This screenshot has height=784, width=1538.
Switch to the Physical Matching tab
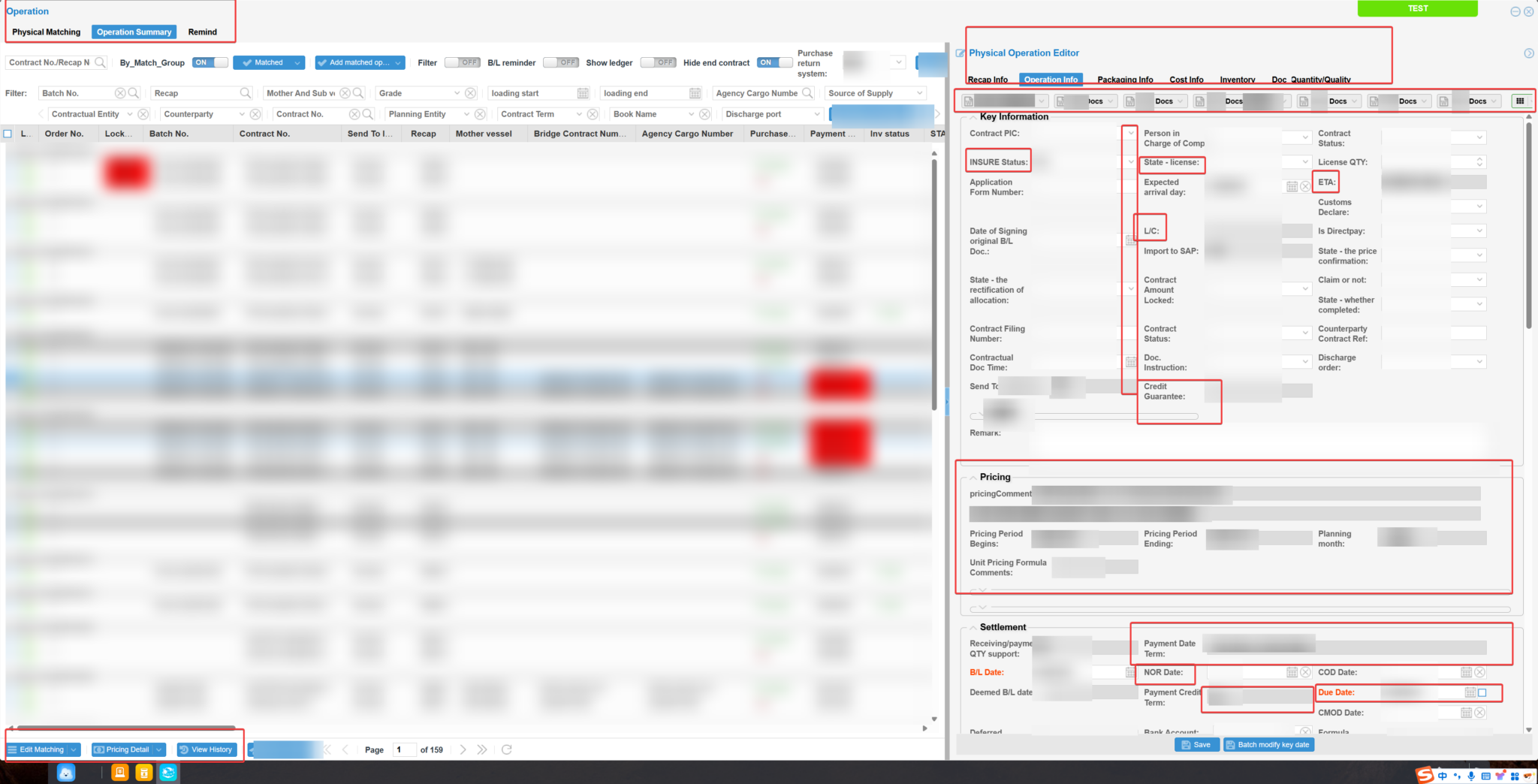(x=47, y=32)
